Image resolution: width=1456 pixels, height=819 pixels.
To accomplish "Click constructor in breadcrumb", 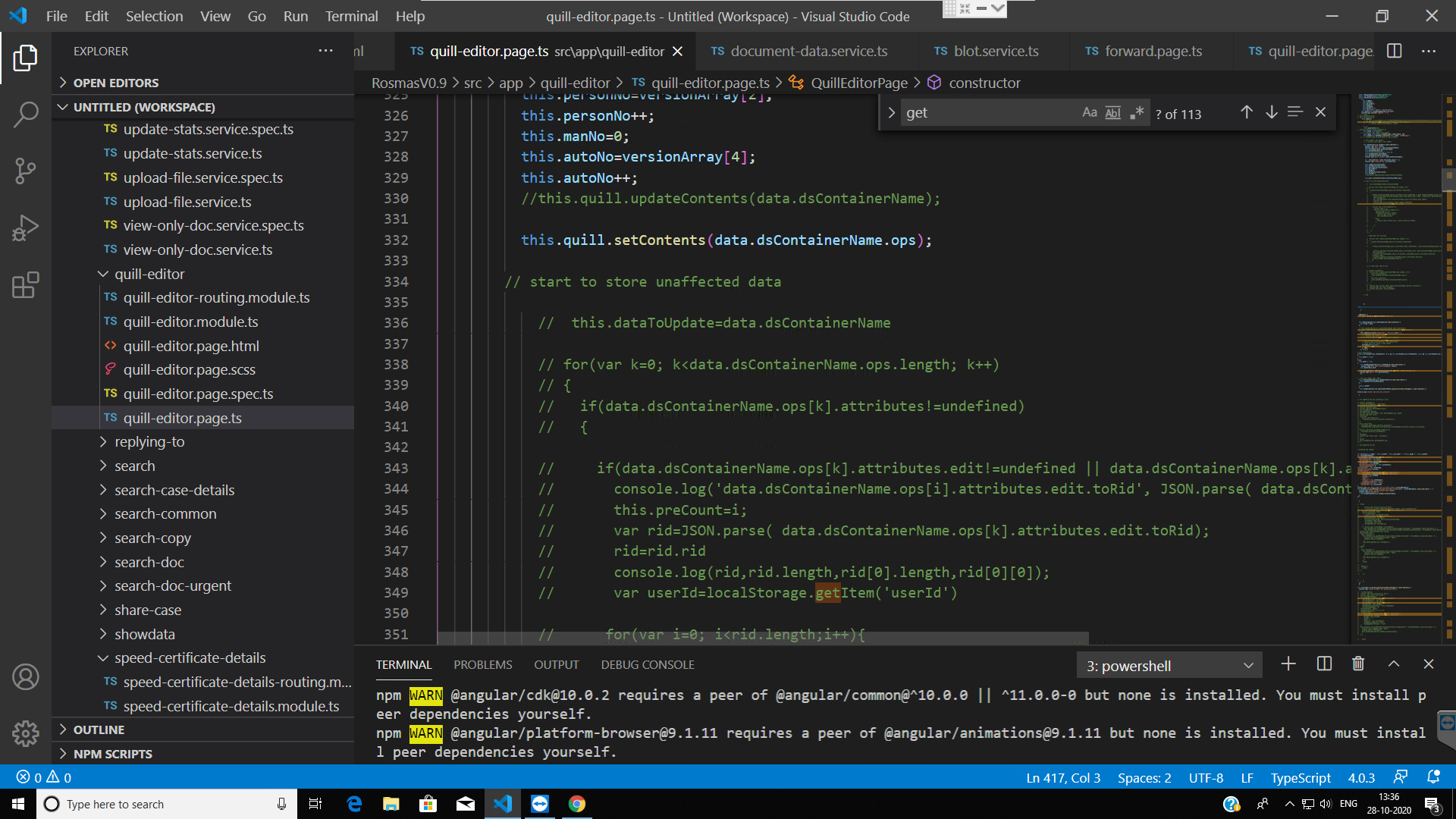I will click(984, 83).
